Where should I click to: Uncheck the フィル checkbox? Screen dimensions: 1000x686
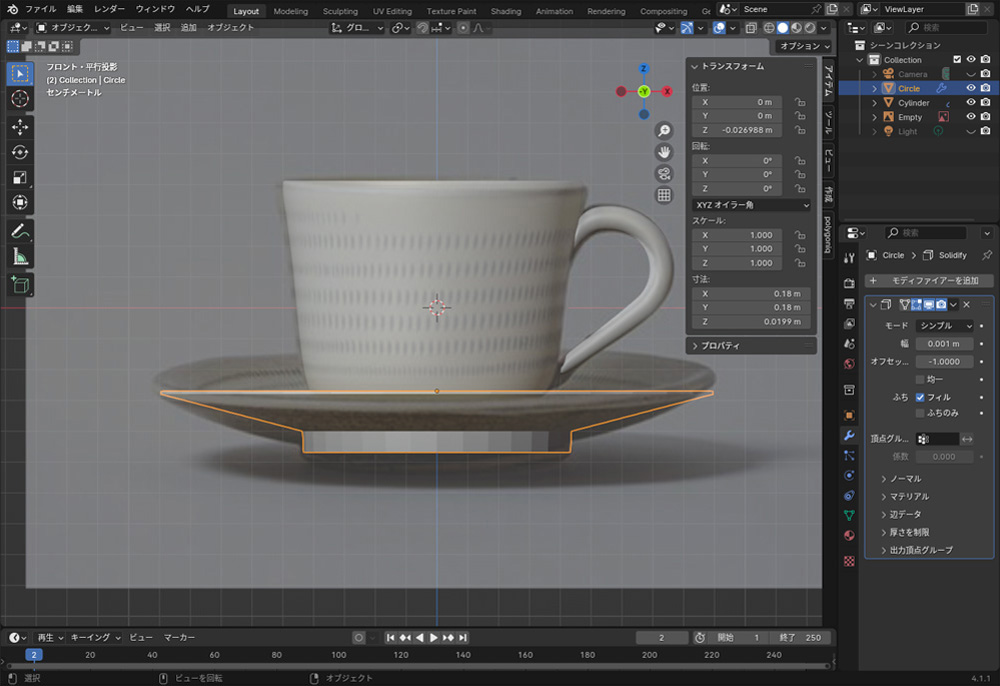(x=920, y=397)
